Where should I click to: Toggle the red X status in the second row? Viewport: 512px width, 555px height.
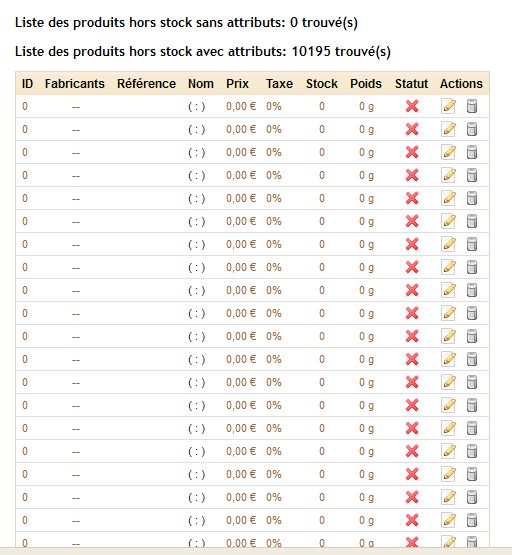[412, 129]
